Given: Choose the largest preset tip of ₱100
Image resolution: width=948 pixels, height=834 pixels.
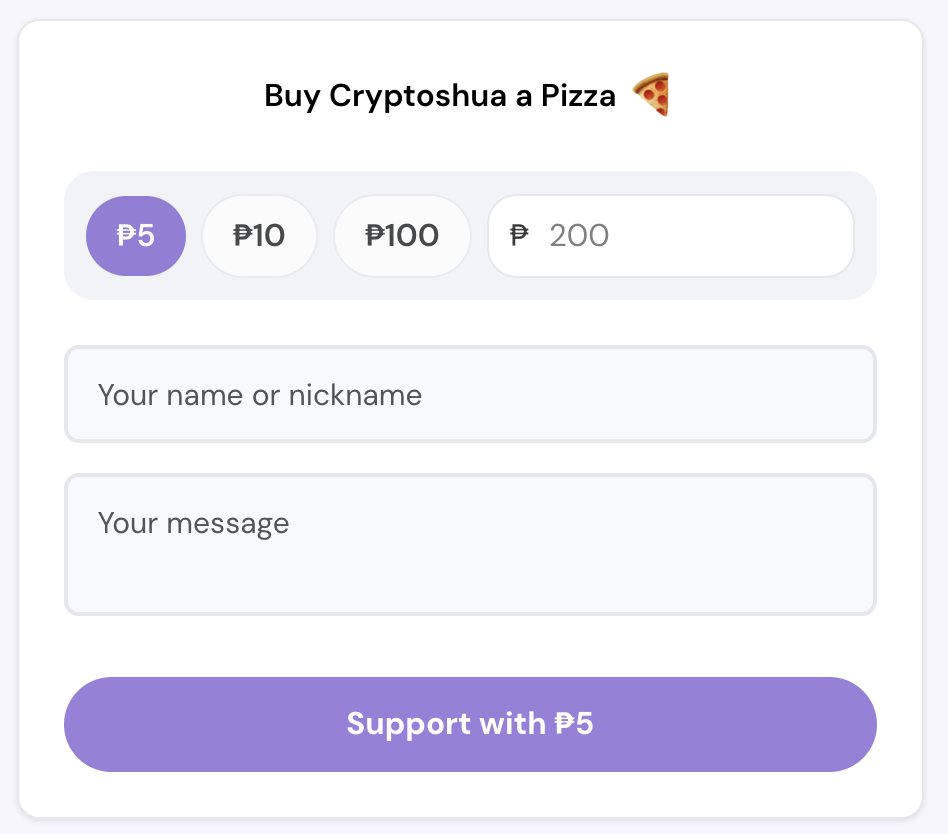Looking at the screenshot, I should pyautogui.click(x=402, y=236).
